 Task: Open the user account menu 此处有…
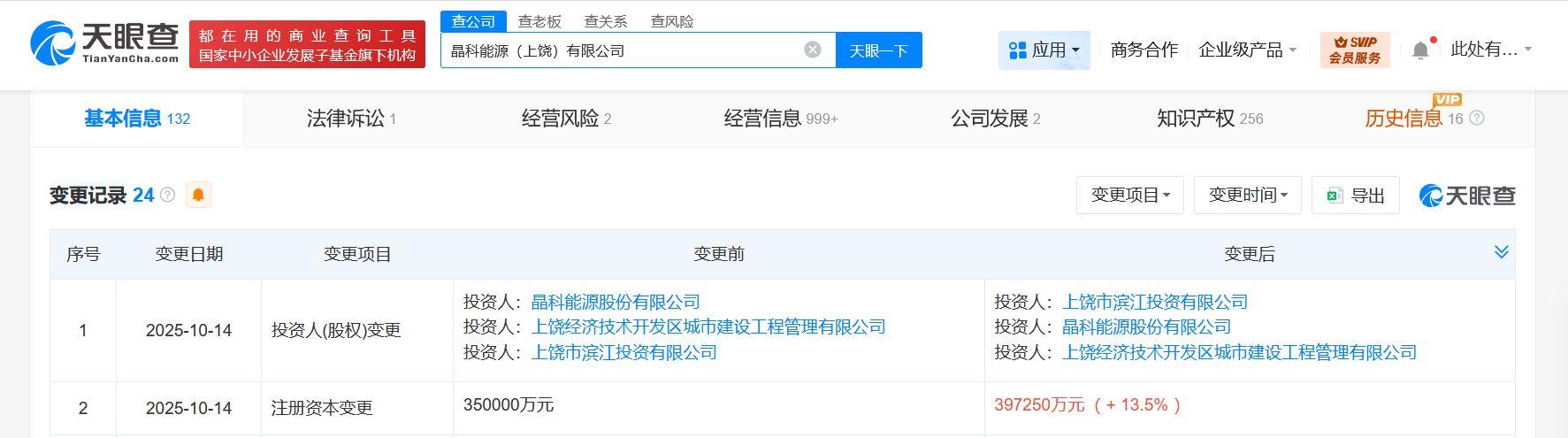tap(1490, 50)
